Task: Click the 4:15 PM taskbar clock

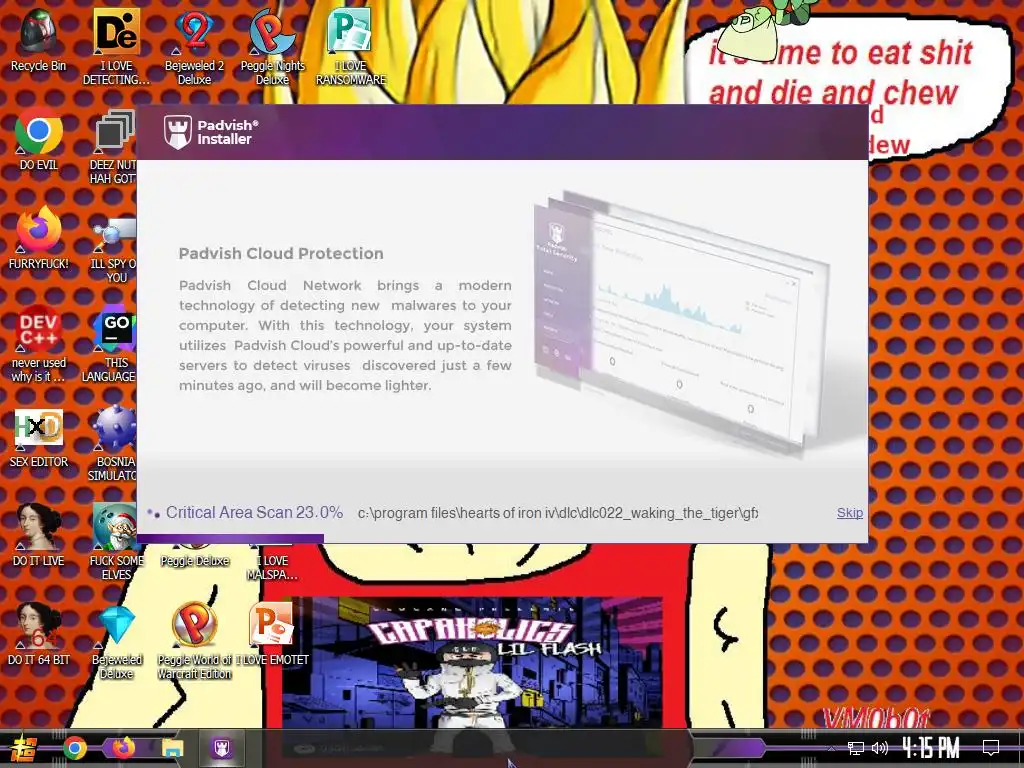Action: 931,748
